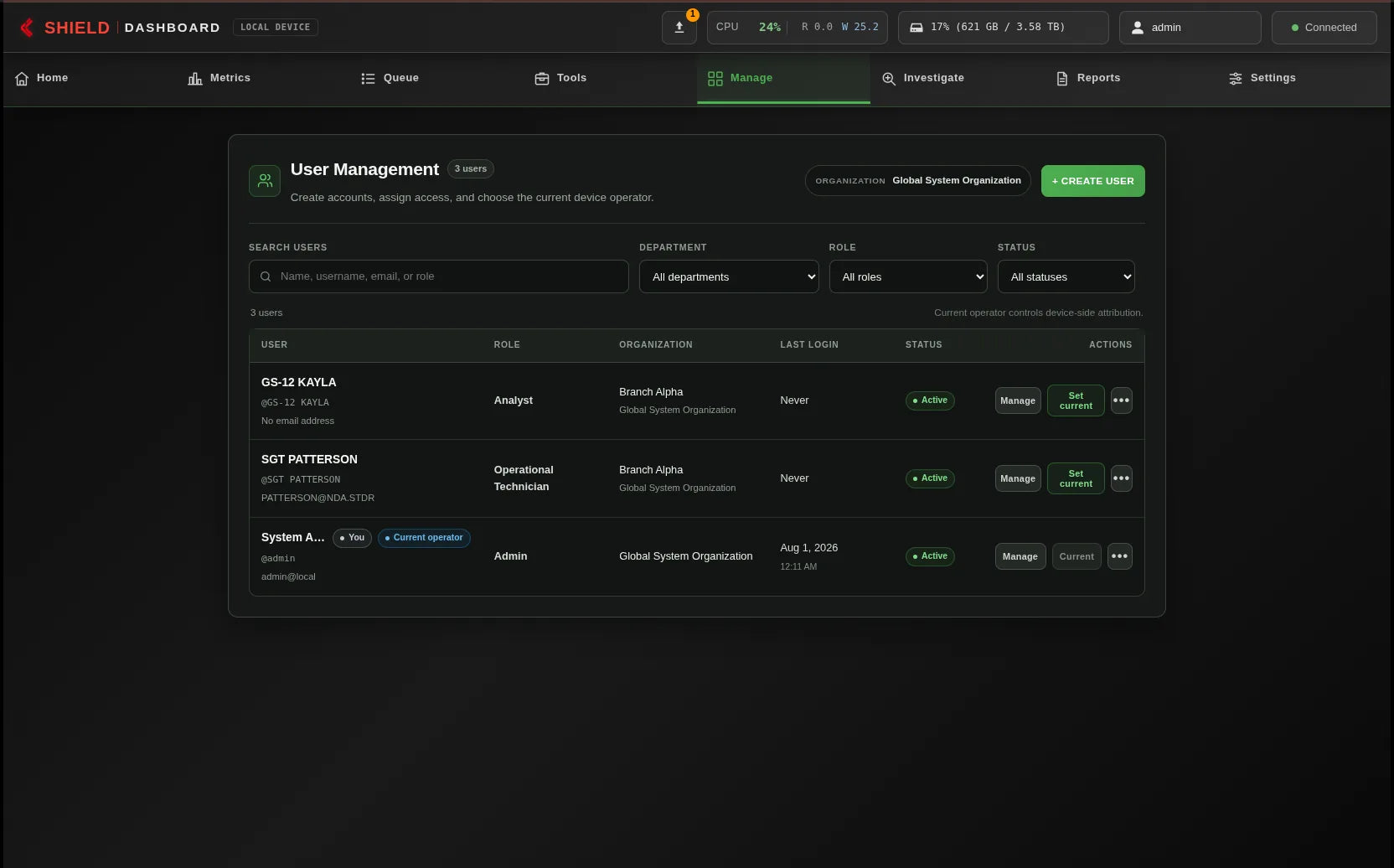Open the upload notification icon
This screenshot has height=868, width=1394.
679,28
